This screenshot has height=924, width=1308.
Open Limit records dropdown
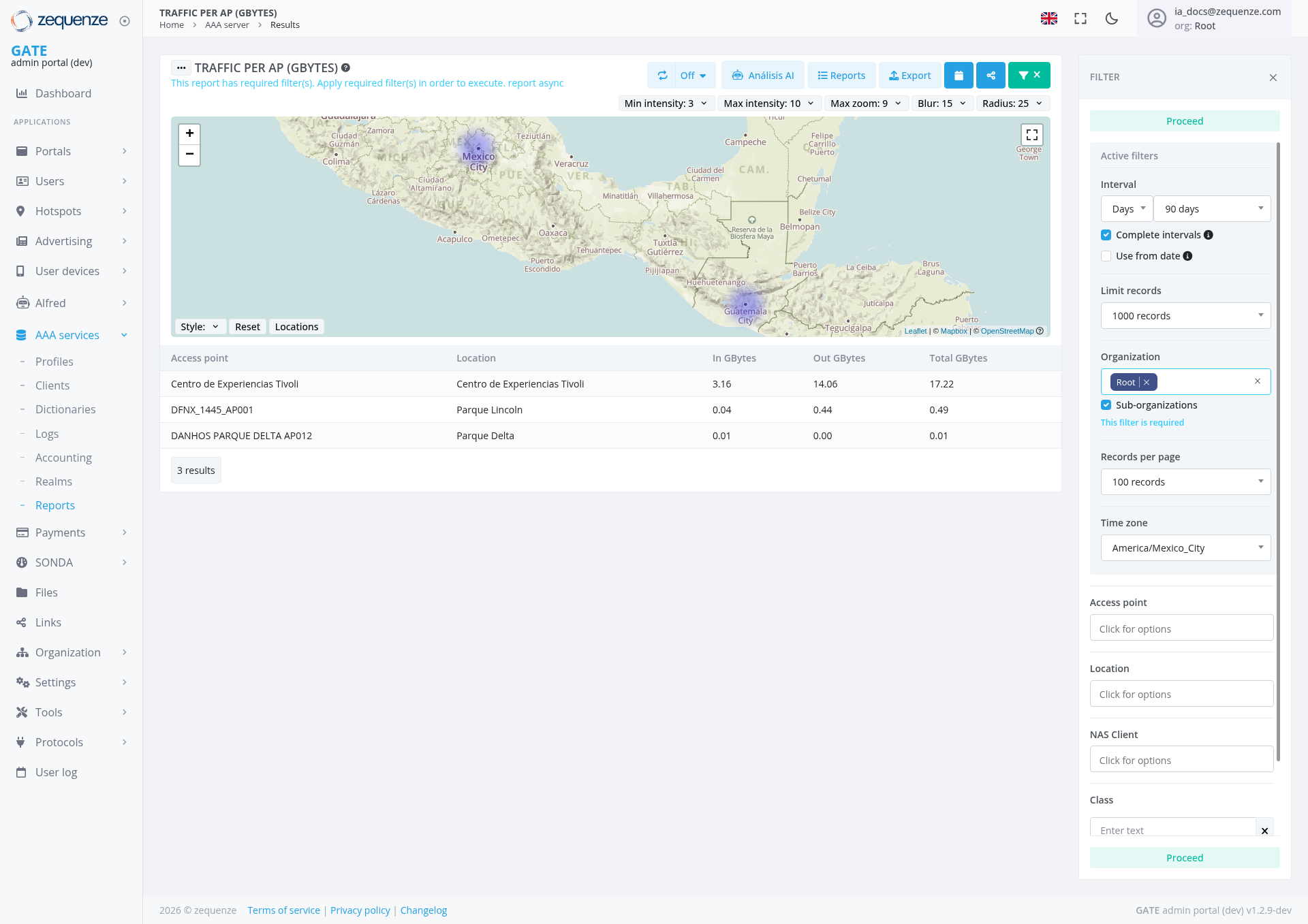1185,316
